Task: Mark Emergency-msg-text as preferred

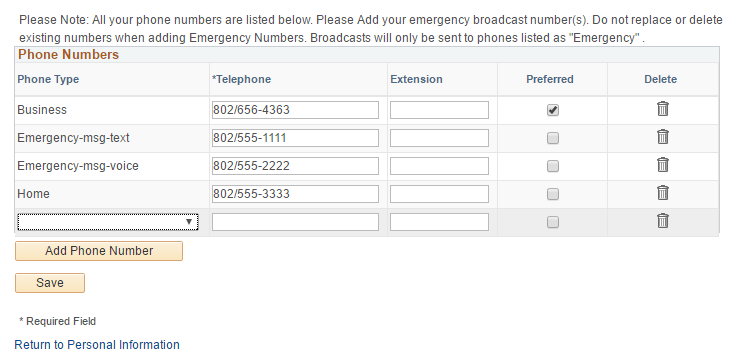Action: point(553,138)
